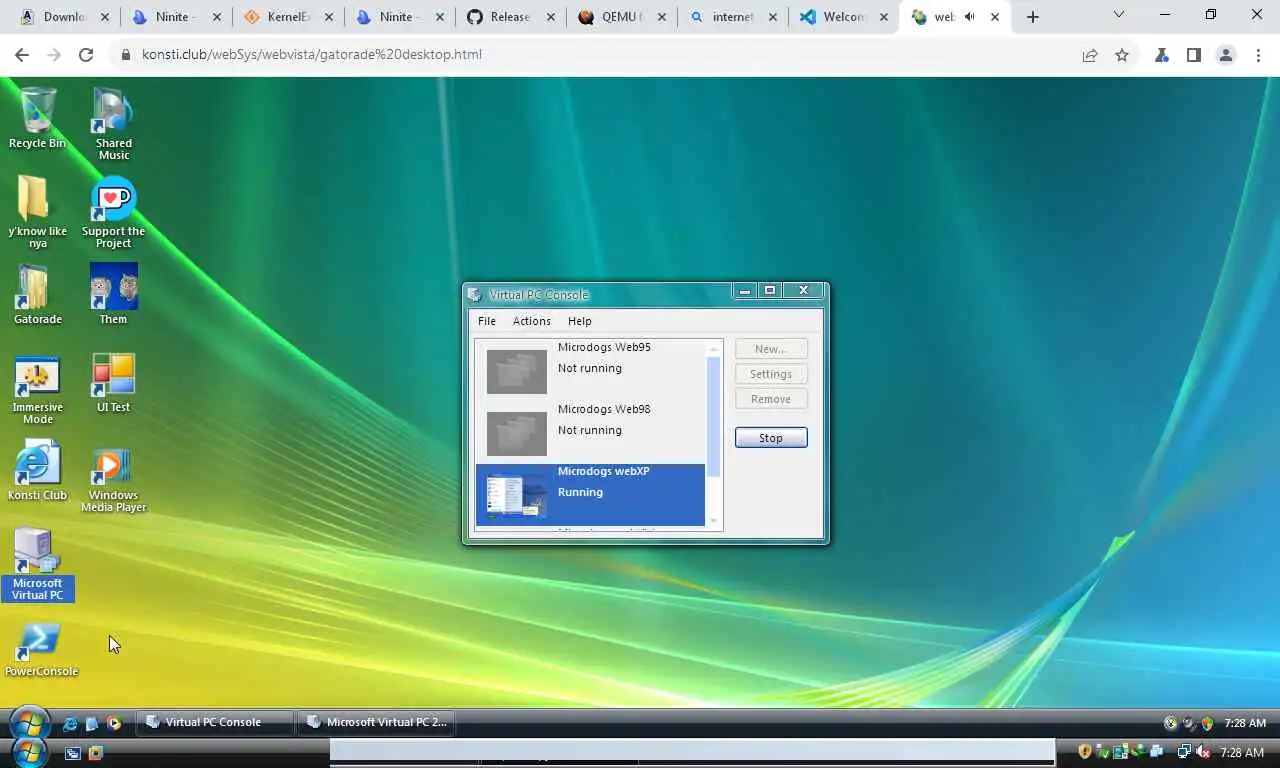Click the Microsoft Virtual PC 2... taskbar button

(x=376, y=722)
